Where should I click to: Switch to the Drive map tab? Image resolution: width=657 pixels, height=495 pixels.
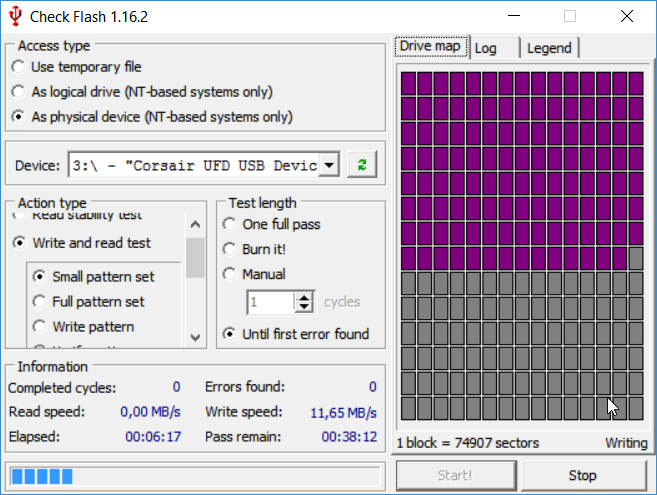click(430, 46)
